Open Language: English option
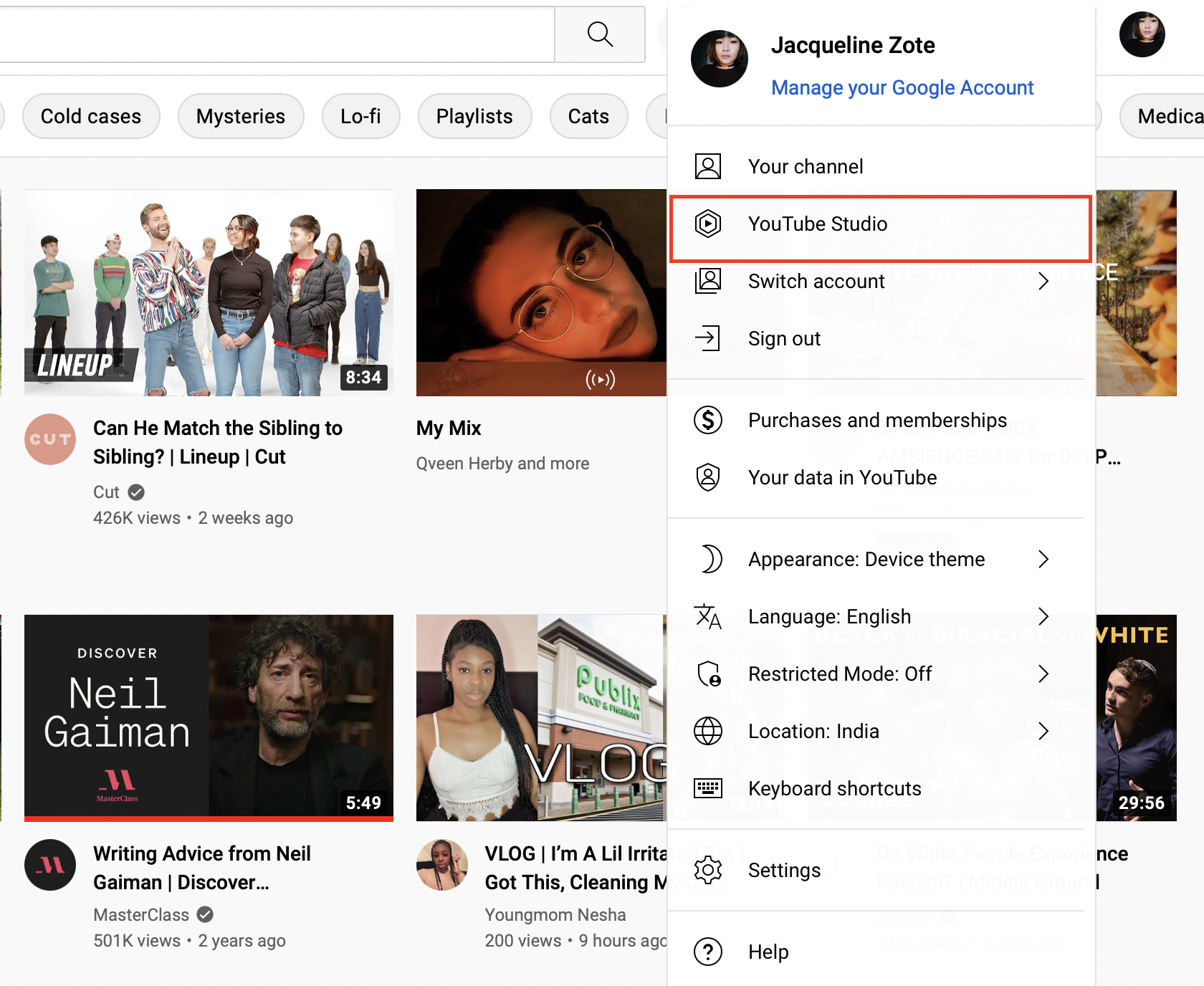Image resolution: width=1204 pixels, height=986 pixels. (x=881, y=616)
